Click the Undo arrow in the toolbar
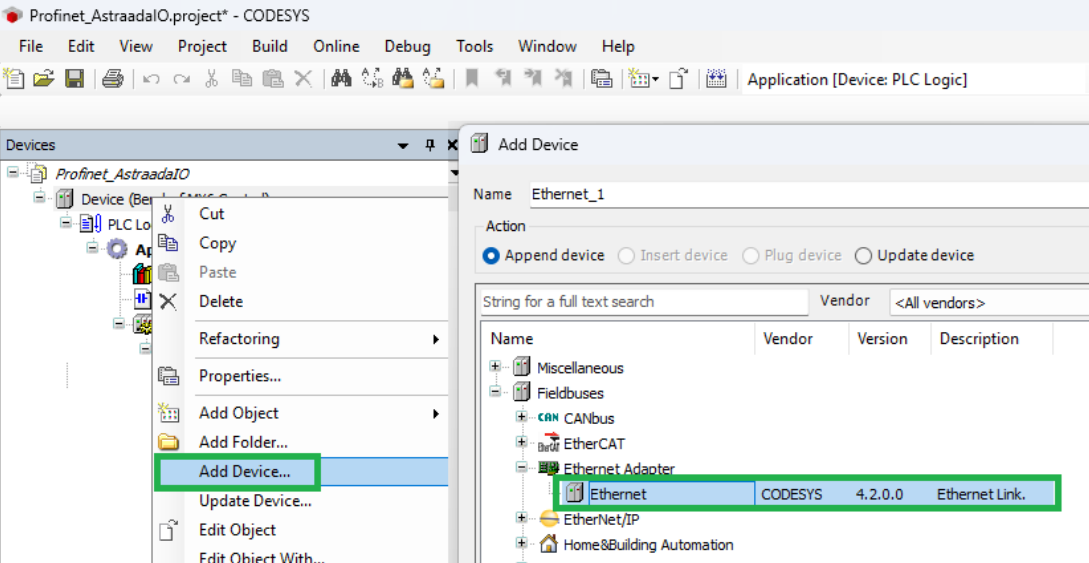 click(x=151, y=79)
